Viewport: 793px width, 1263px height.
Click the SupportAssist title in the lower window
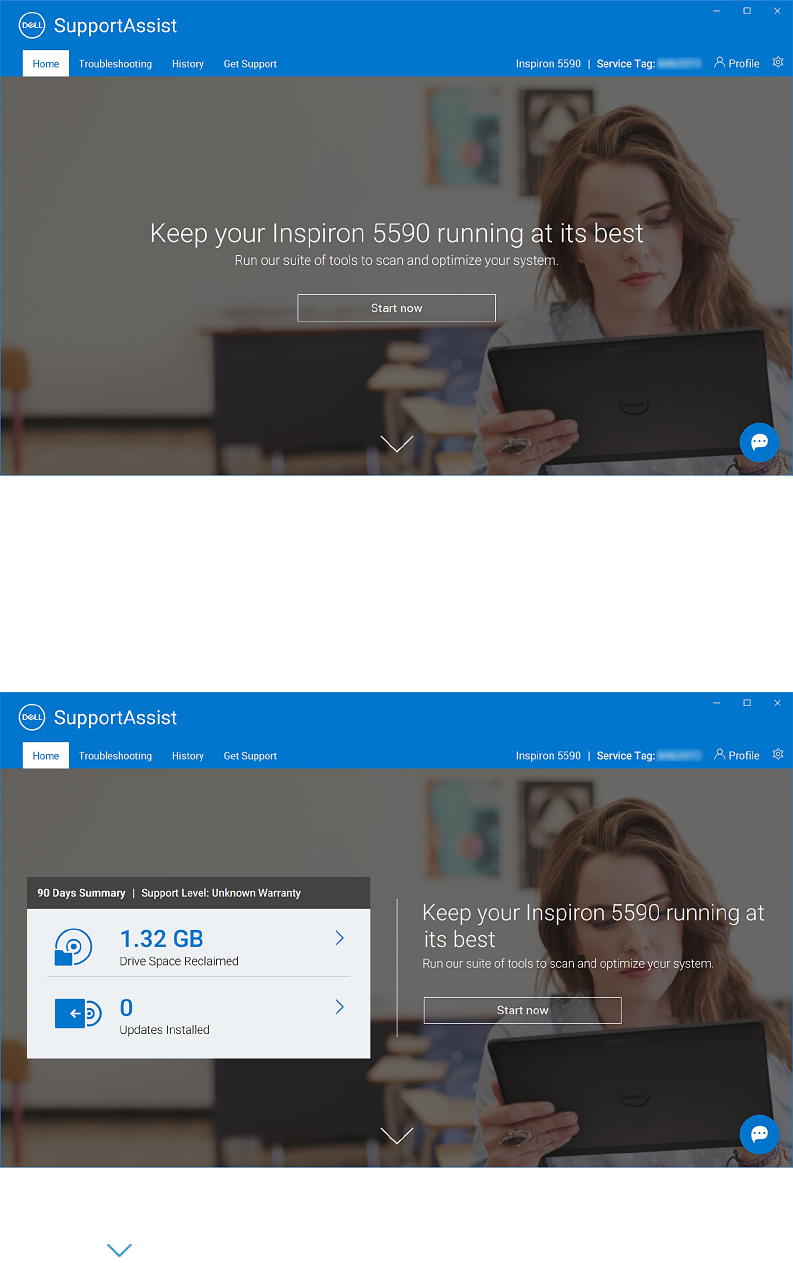(x=116, y=718)
